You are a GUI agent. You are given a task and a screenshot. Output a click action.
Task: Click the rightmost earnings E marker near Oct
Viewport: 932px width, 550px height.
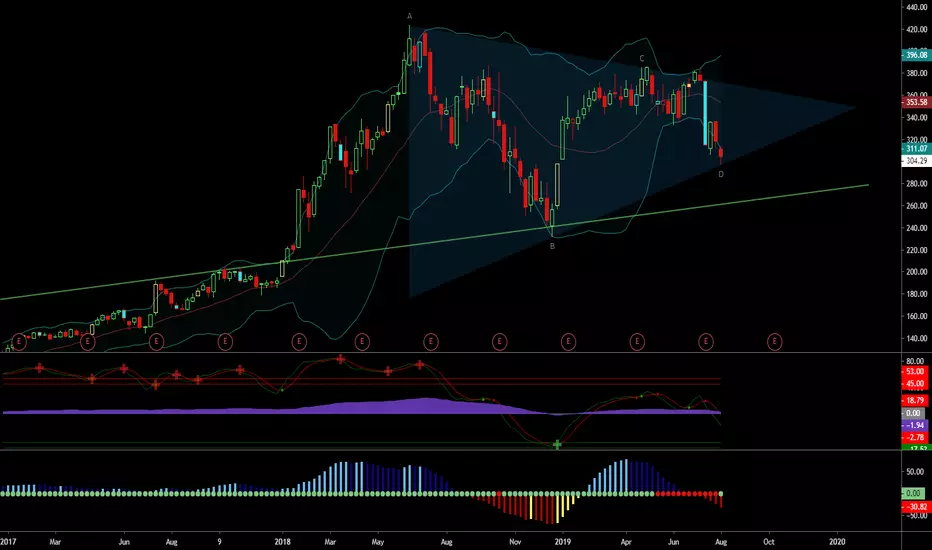(x=774, y=342)
